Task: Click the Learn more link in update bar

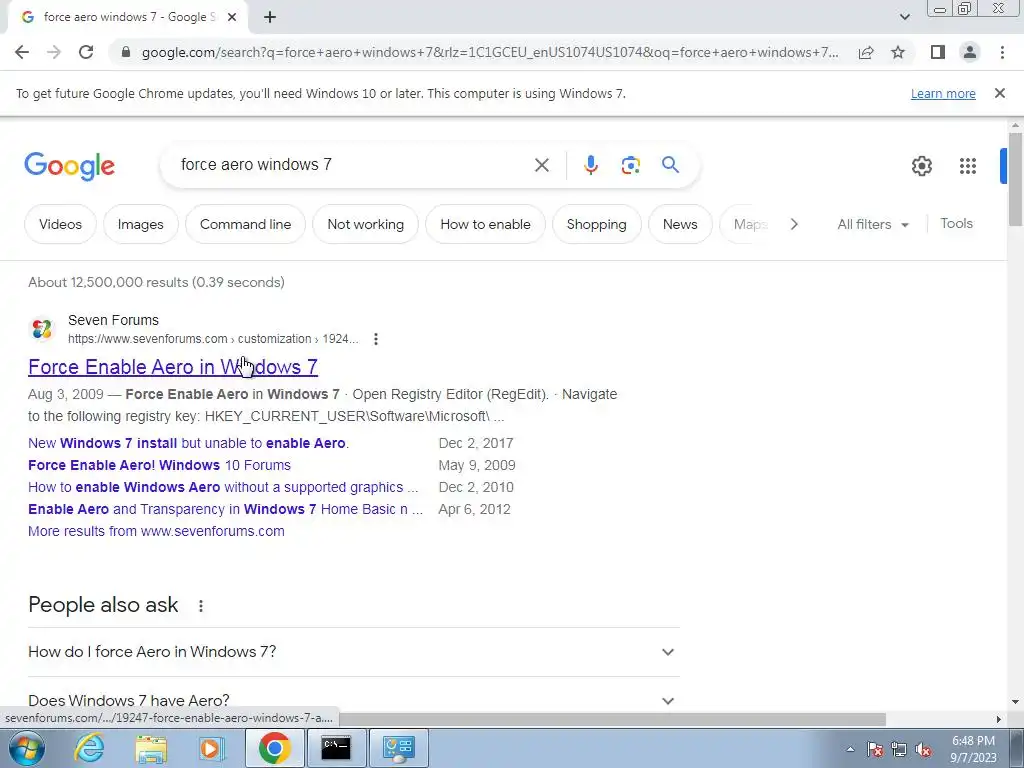Action: [943, 93]
